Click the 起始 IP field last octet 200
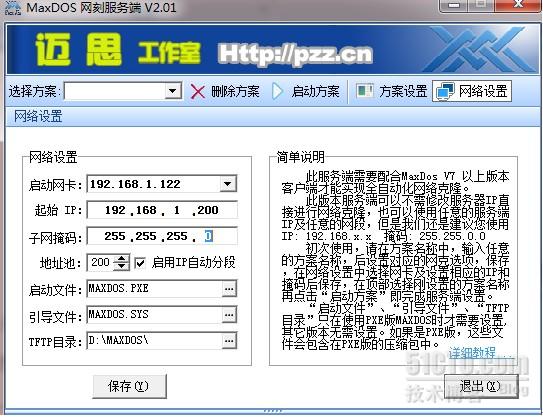The height and width of the screenshot is (417, 543). tap(208, 210)
